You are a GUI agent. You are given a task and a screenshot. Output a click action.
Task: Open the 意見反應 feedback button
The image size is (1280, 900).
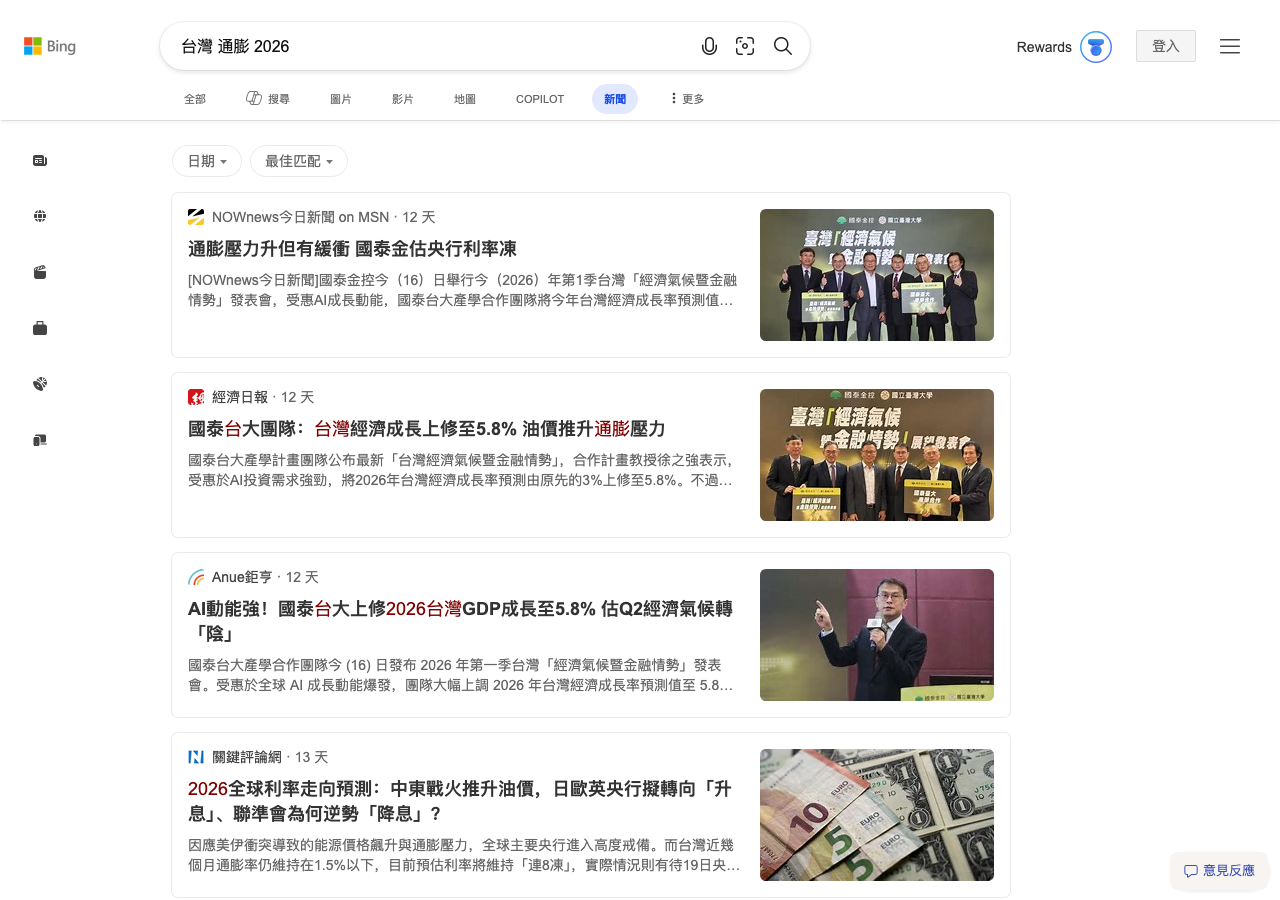click(1219, 871)
